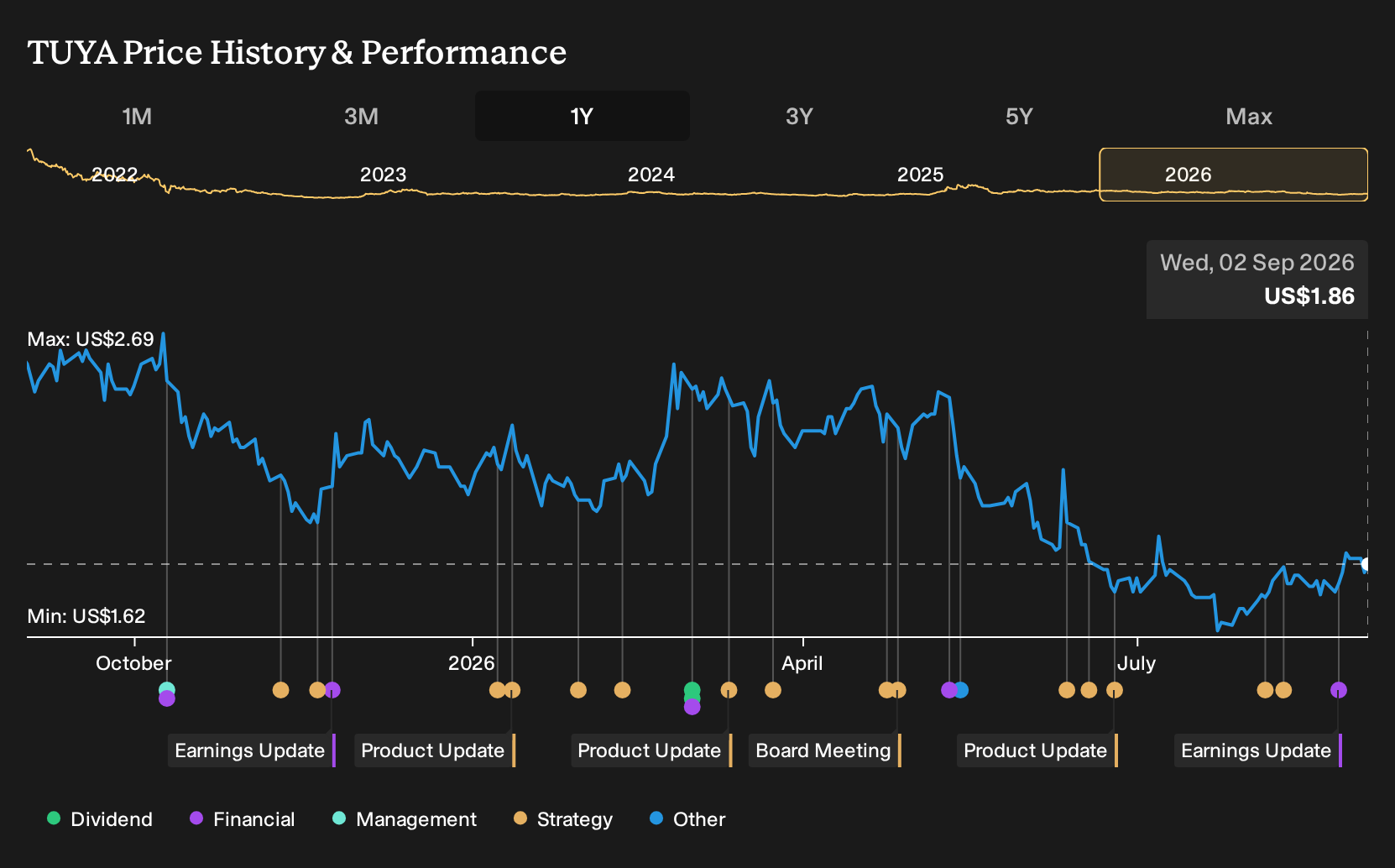Open the Product Update label beside first Earnings Update
Viewport: 1395px width, 868px height.
[435, 750]
